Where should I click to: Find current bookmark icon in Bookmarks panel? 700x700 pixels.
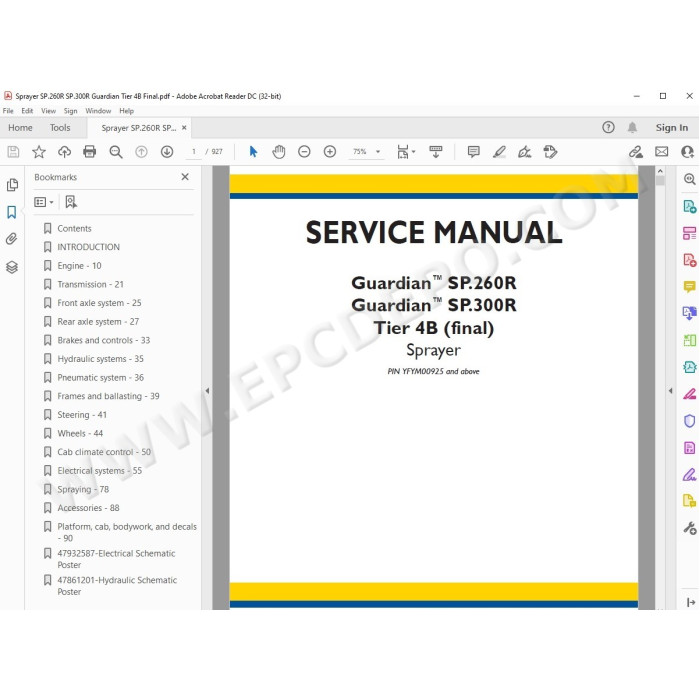click(x=71, y=202)
